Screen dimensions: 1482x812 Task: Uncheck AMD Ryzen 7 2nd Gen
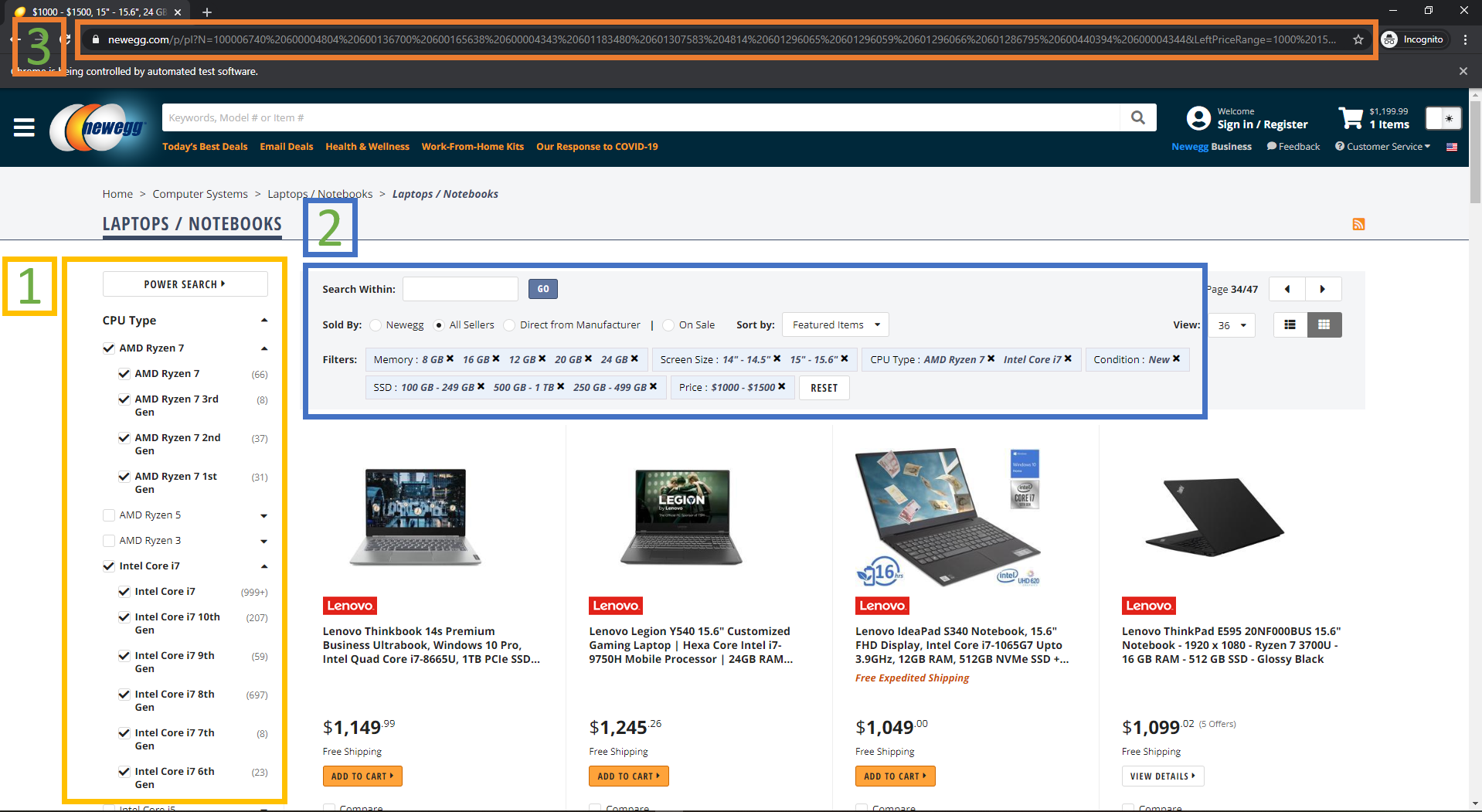(124, 438)
